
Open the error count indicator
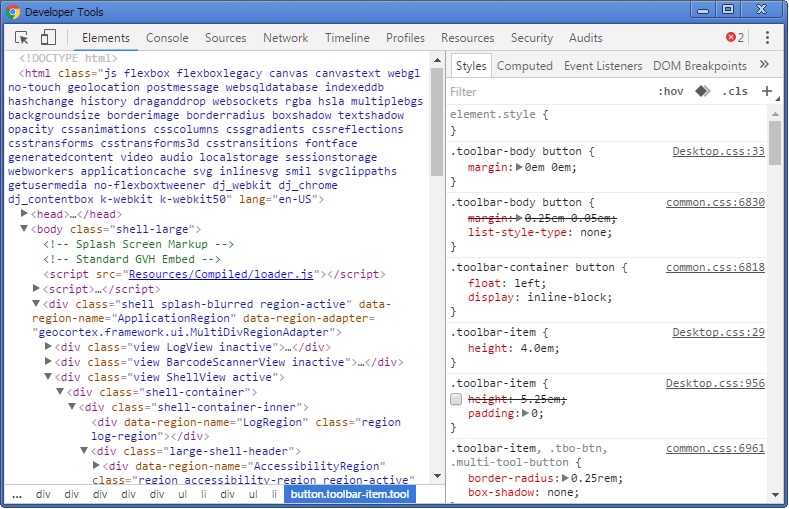coord(735,38)
